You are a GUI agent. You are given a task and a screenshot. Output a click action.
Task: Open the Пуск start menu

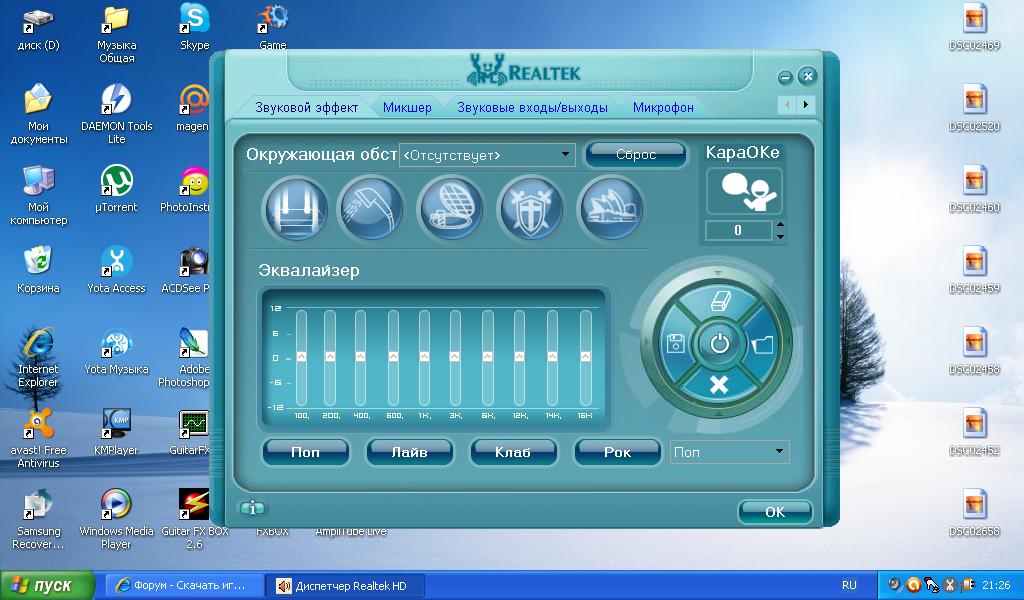click(x=47, y=585)
